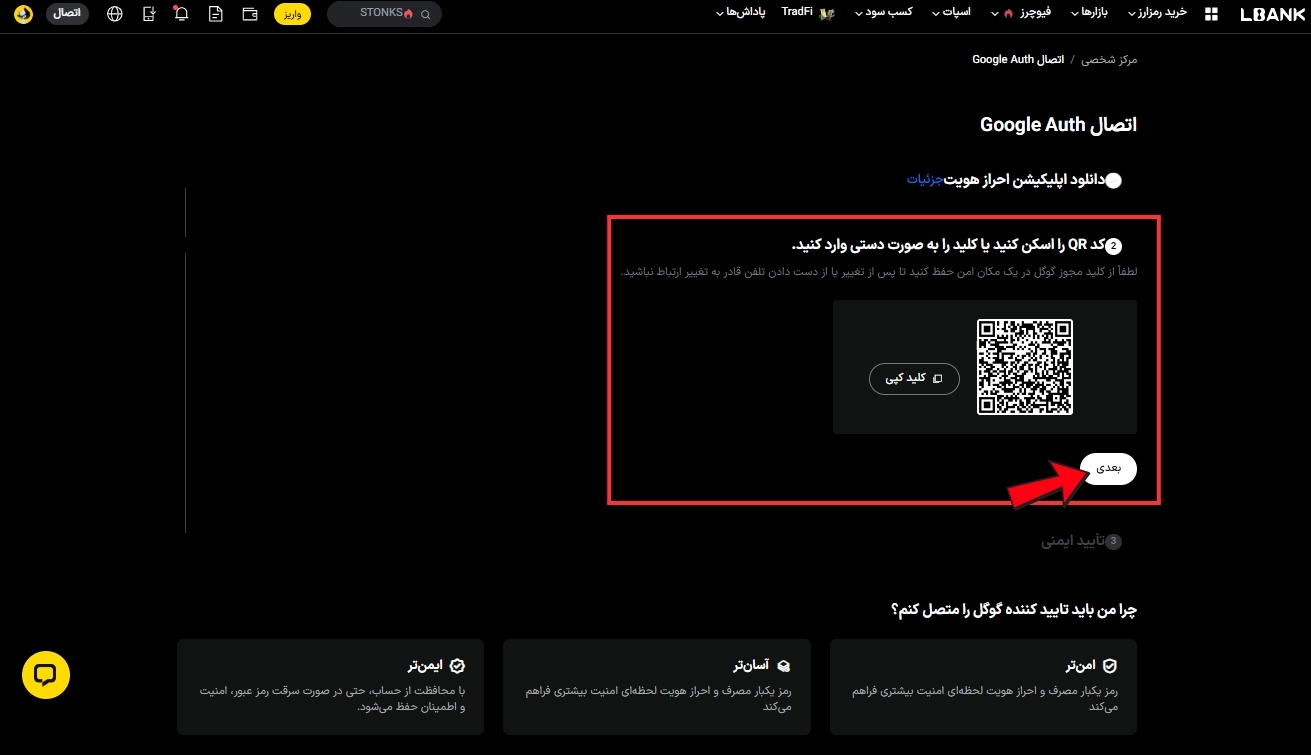Click the LBANK logo
The width and height of the screenshot is (1311, 755).
click(x=1272, y=15)
